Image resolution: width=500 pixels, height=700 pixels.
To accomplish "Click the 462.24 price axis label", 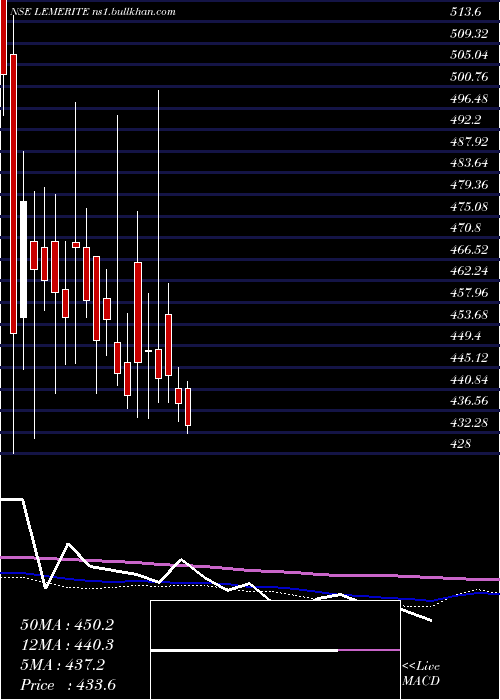I will [469, 271].
